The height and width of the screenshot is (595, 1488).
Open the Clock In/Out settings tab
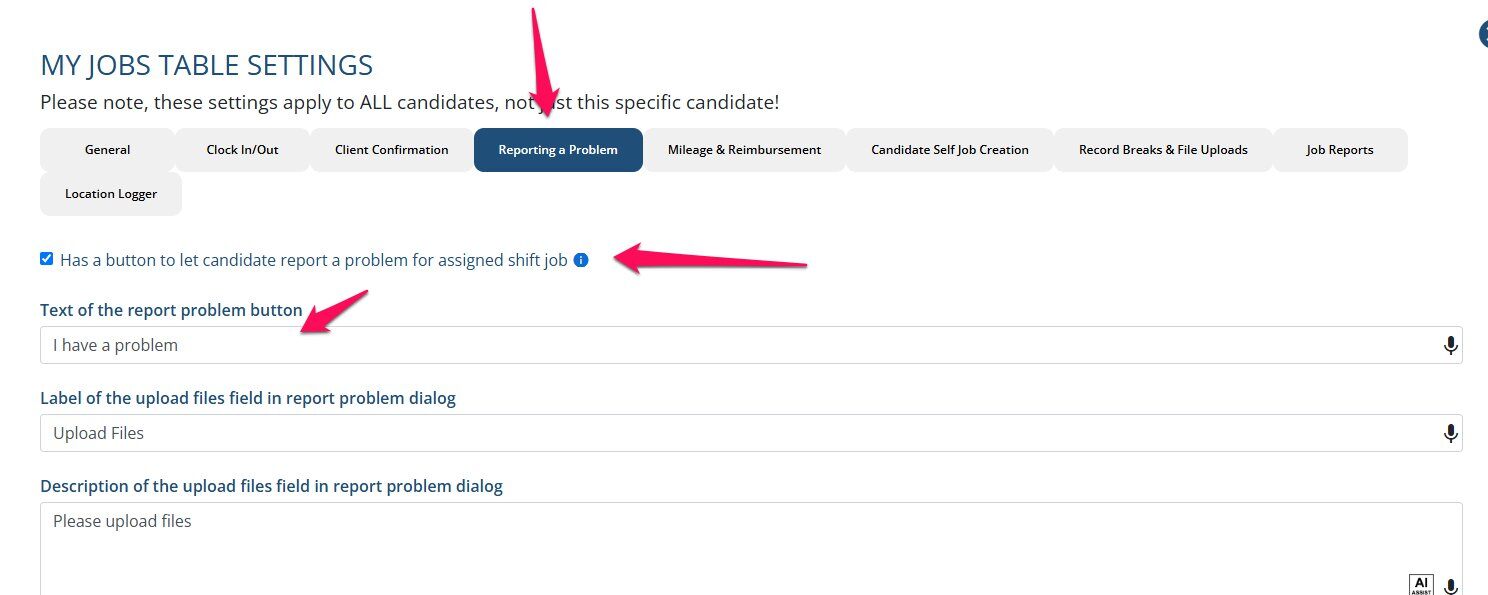point(241,149)
